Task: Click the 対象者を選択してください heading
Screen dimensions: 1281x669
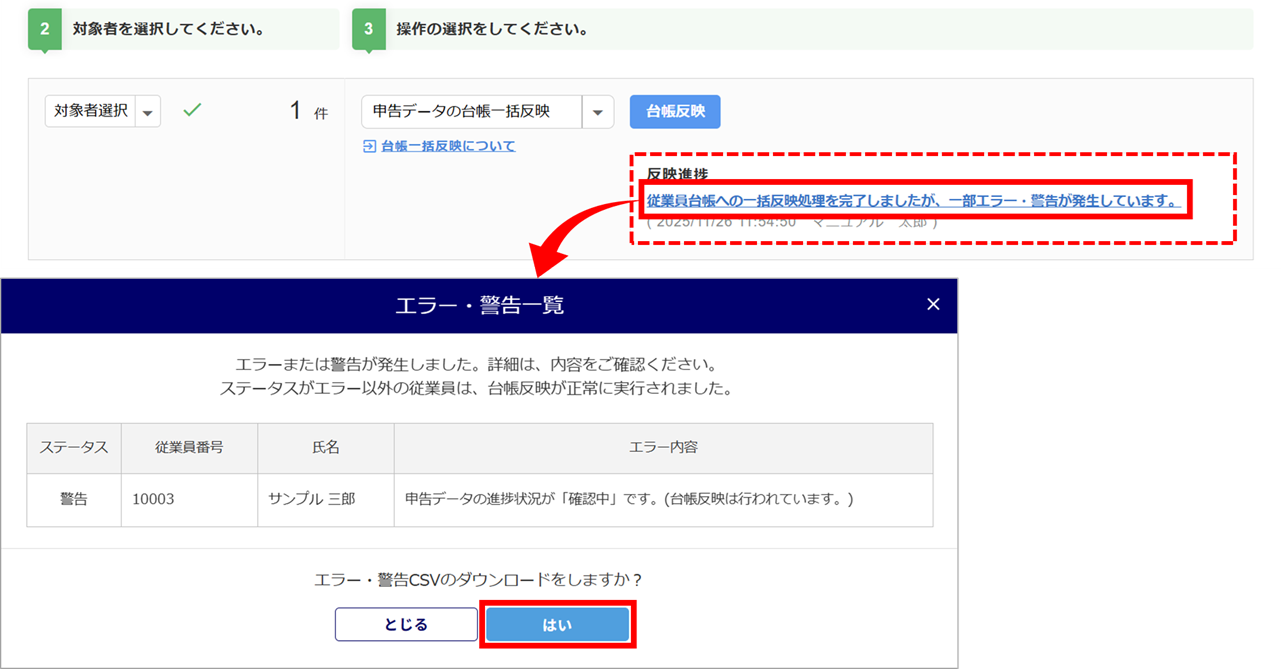Action: [x=169, y=28]
